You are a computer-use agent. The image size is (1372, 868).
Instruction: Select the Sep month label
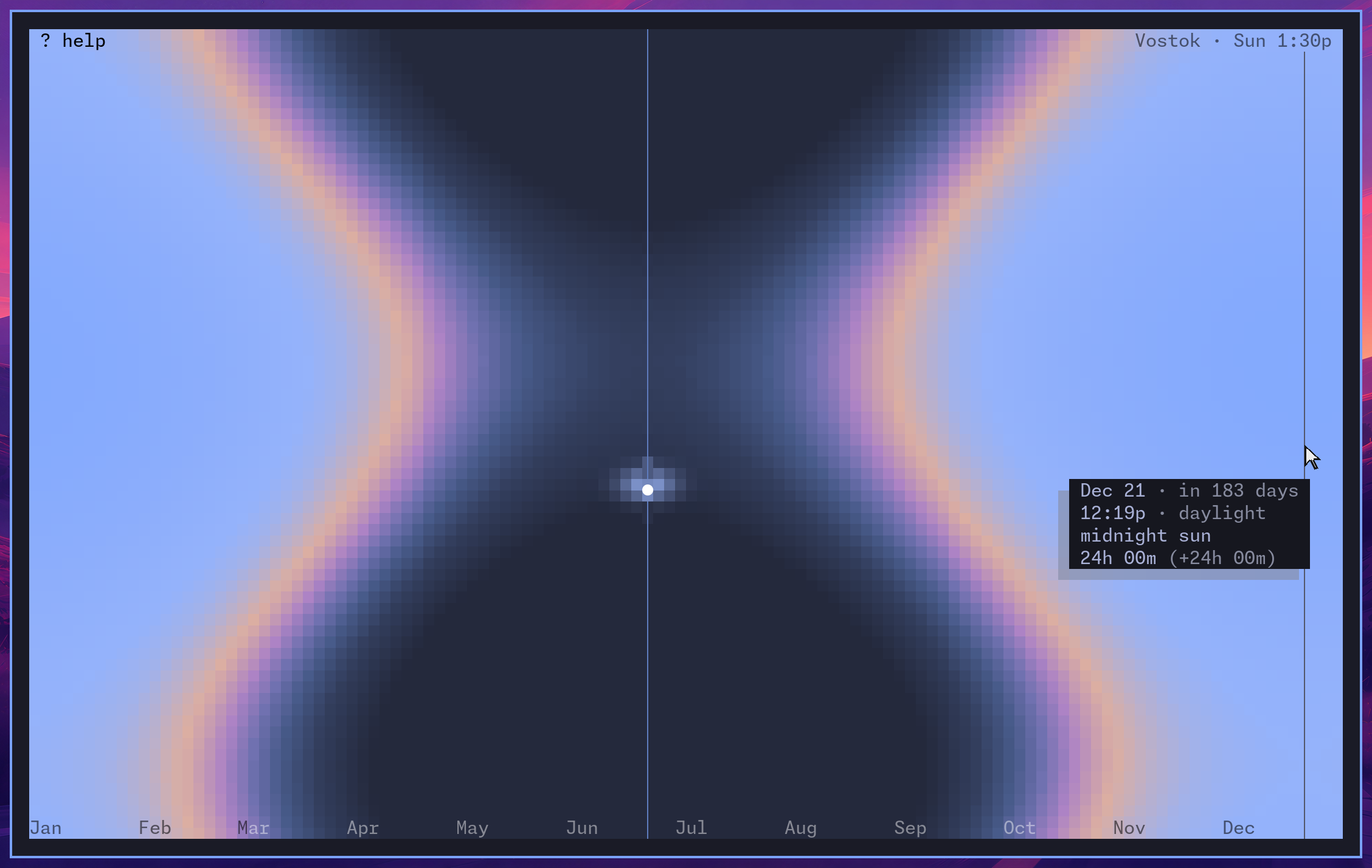coord(910,828)
